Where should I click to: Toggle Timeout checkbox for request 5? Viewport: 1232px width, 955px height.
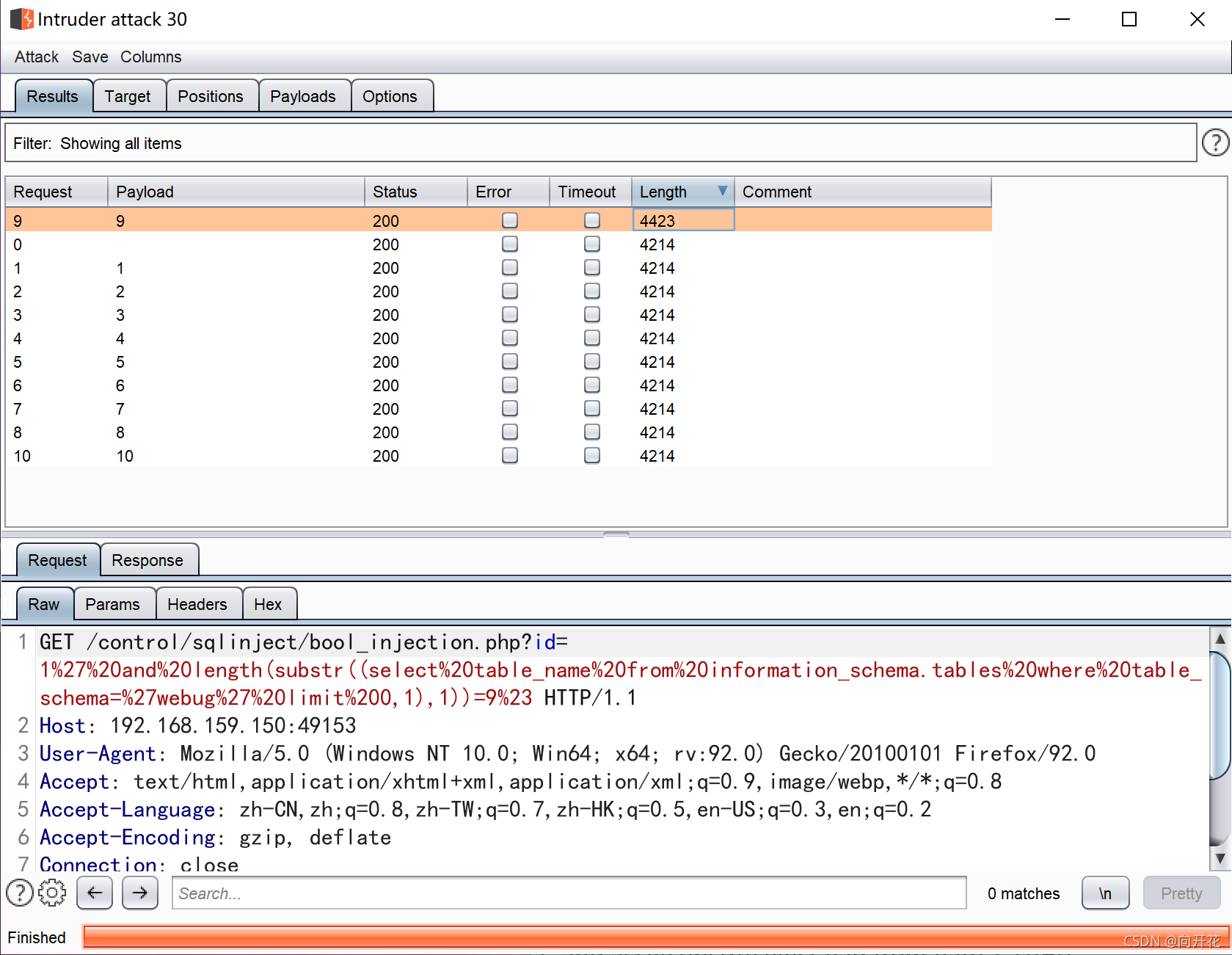tap(592, 361)
